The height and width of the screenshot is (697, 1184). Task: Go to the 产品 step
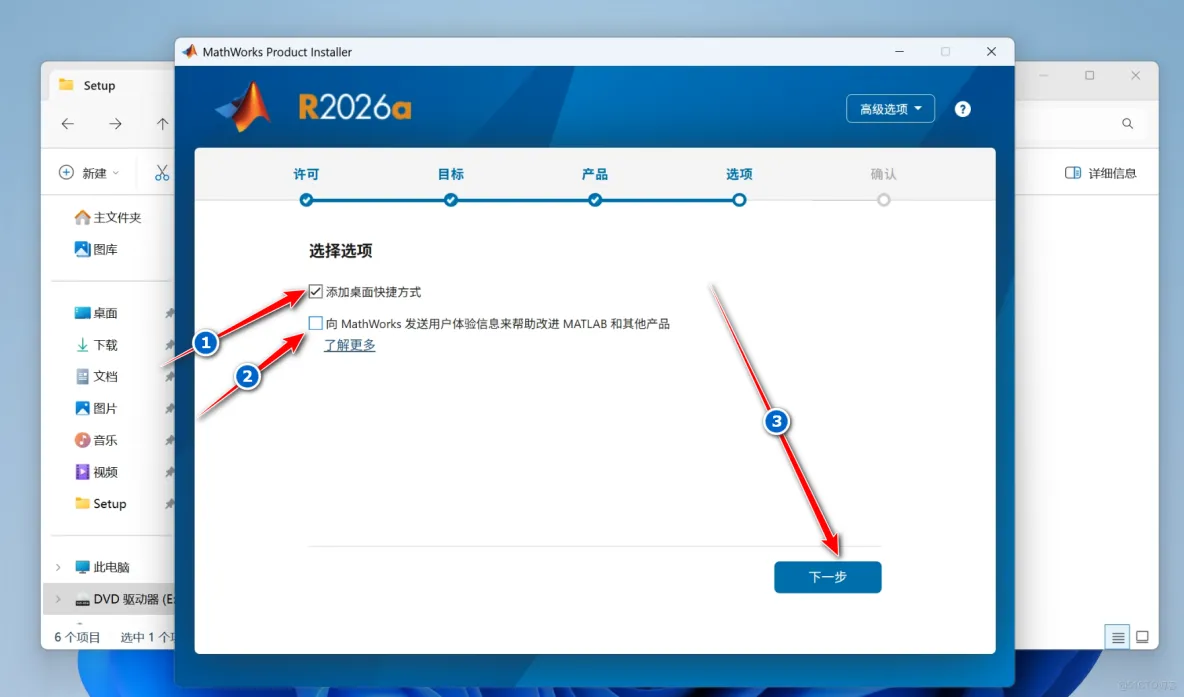[x=595, y=174]
